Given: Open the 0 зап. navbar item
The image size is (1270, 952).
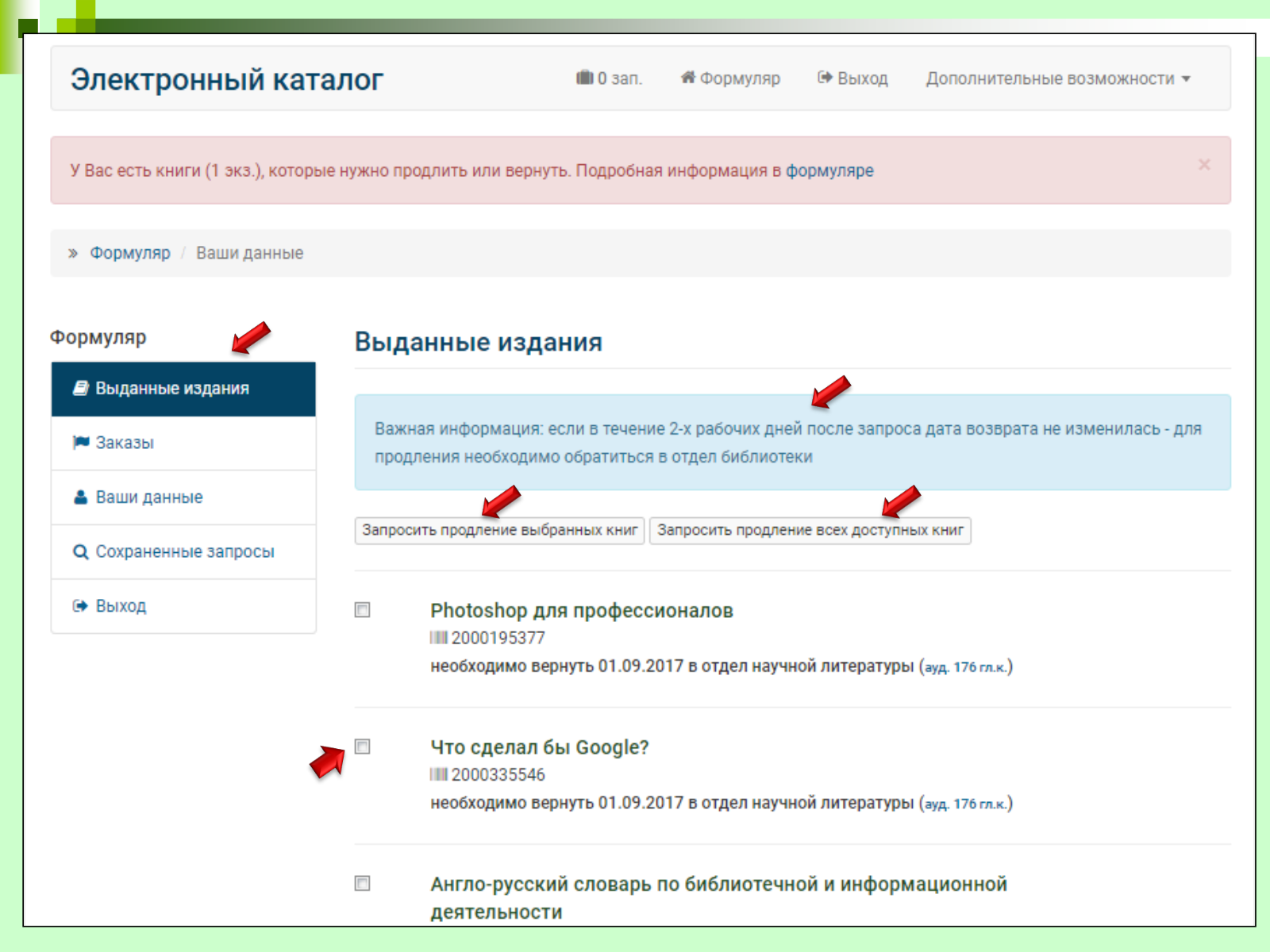Looking at the screenshot, I should (609, 79).
